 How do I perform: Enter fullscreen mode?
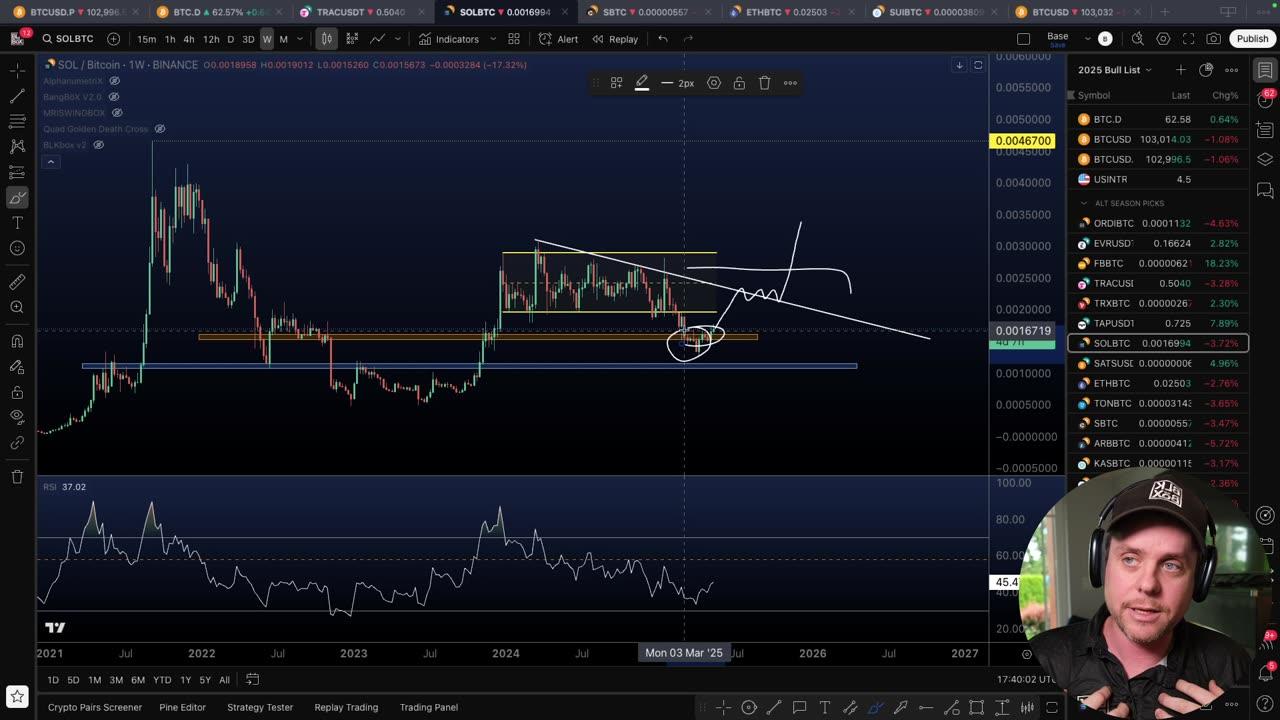click(x=1188, y=39)
